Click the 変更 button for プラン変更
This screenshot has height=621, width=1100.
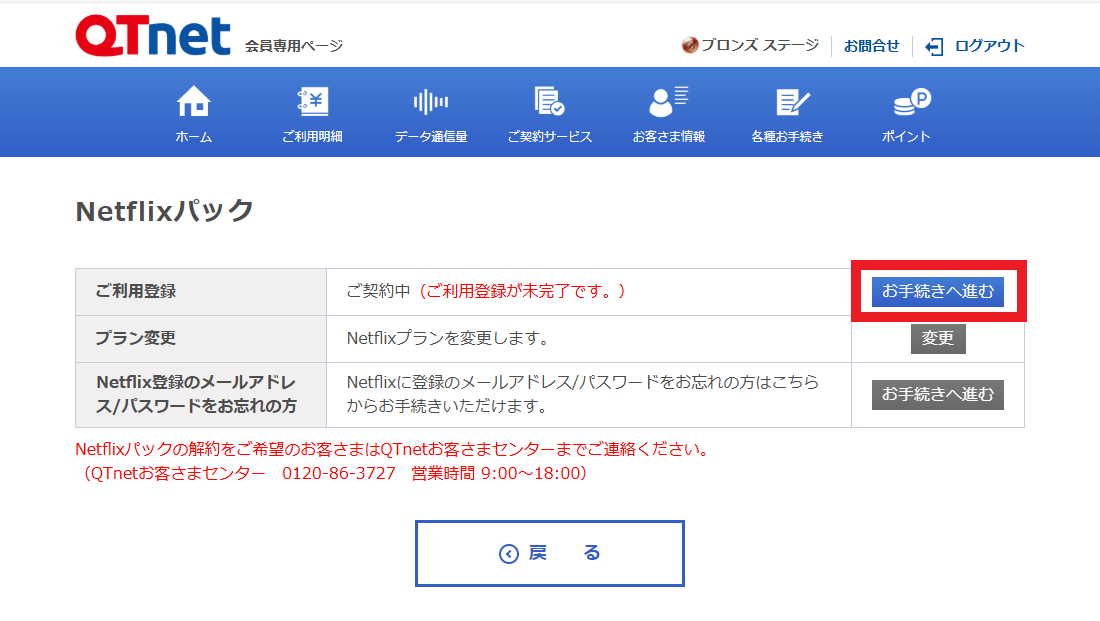[938, 338]
